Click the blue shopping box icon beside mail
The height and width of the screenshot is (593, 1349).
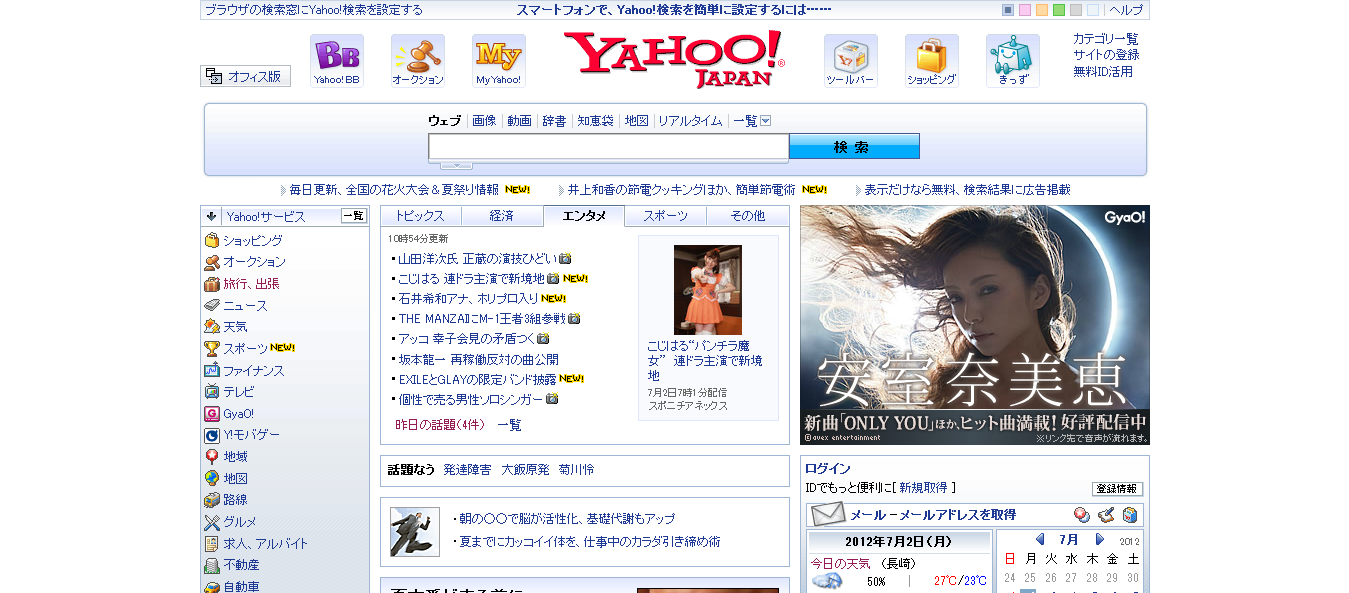coord(1130,515)
